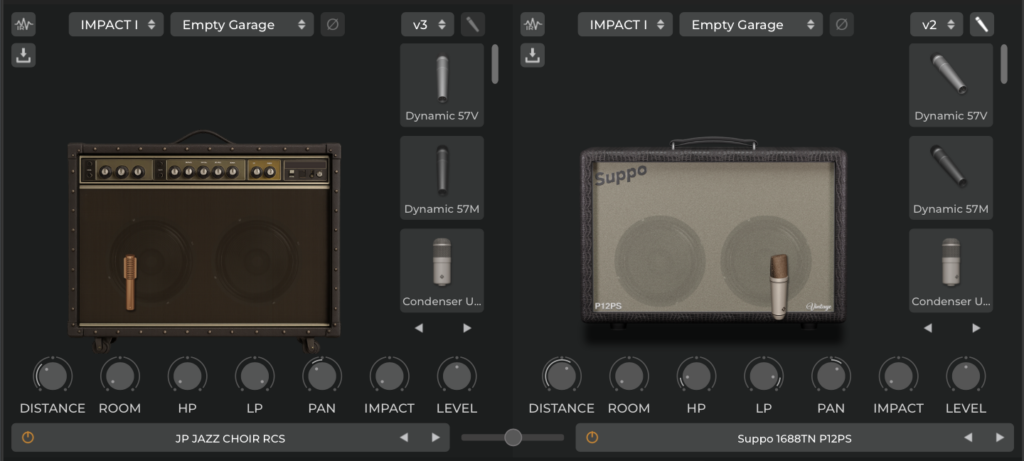Click condenser mic on Suppo cabinet speaker
Viewport: 1024px width, 461px height.
(778, 286)
